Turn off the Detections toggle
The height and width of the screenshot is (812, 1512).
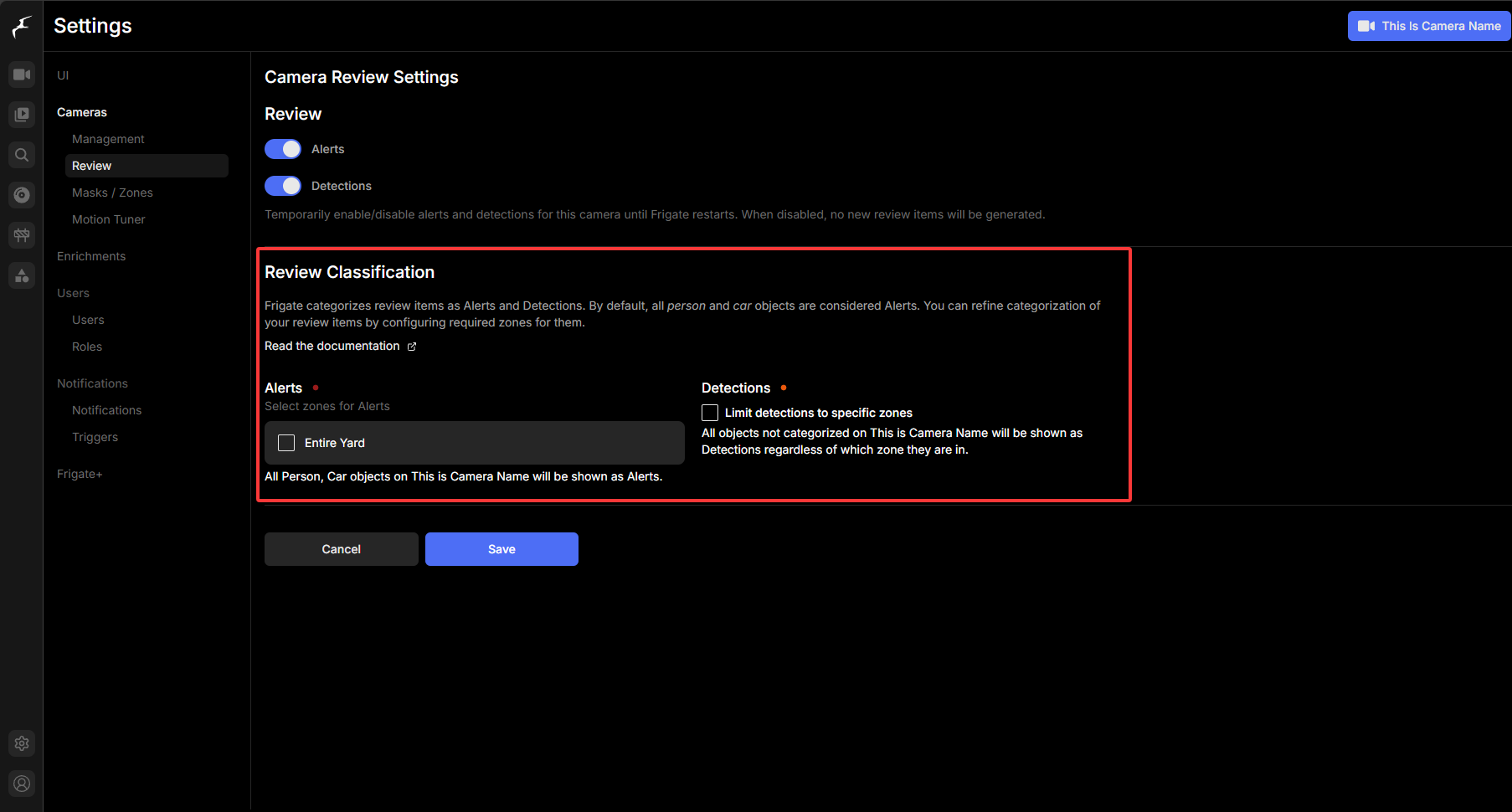tap(283, 186)
